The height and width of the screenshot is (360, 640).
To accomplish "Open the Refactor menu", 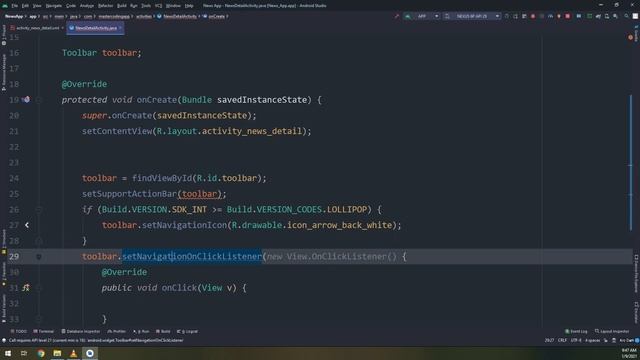I will 105,6.
